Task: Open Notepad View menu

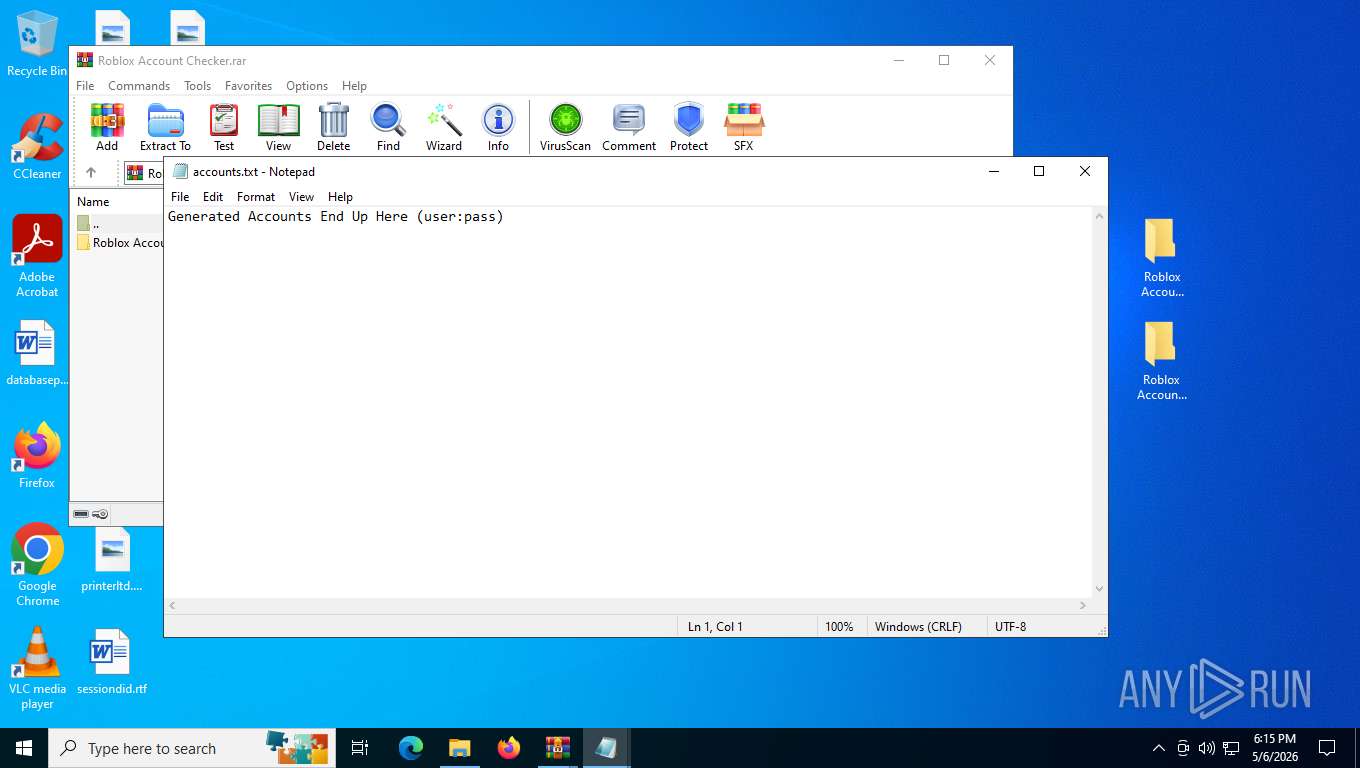Action: pyautogui.click(x=301, y=197)
